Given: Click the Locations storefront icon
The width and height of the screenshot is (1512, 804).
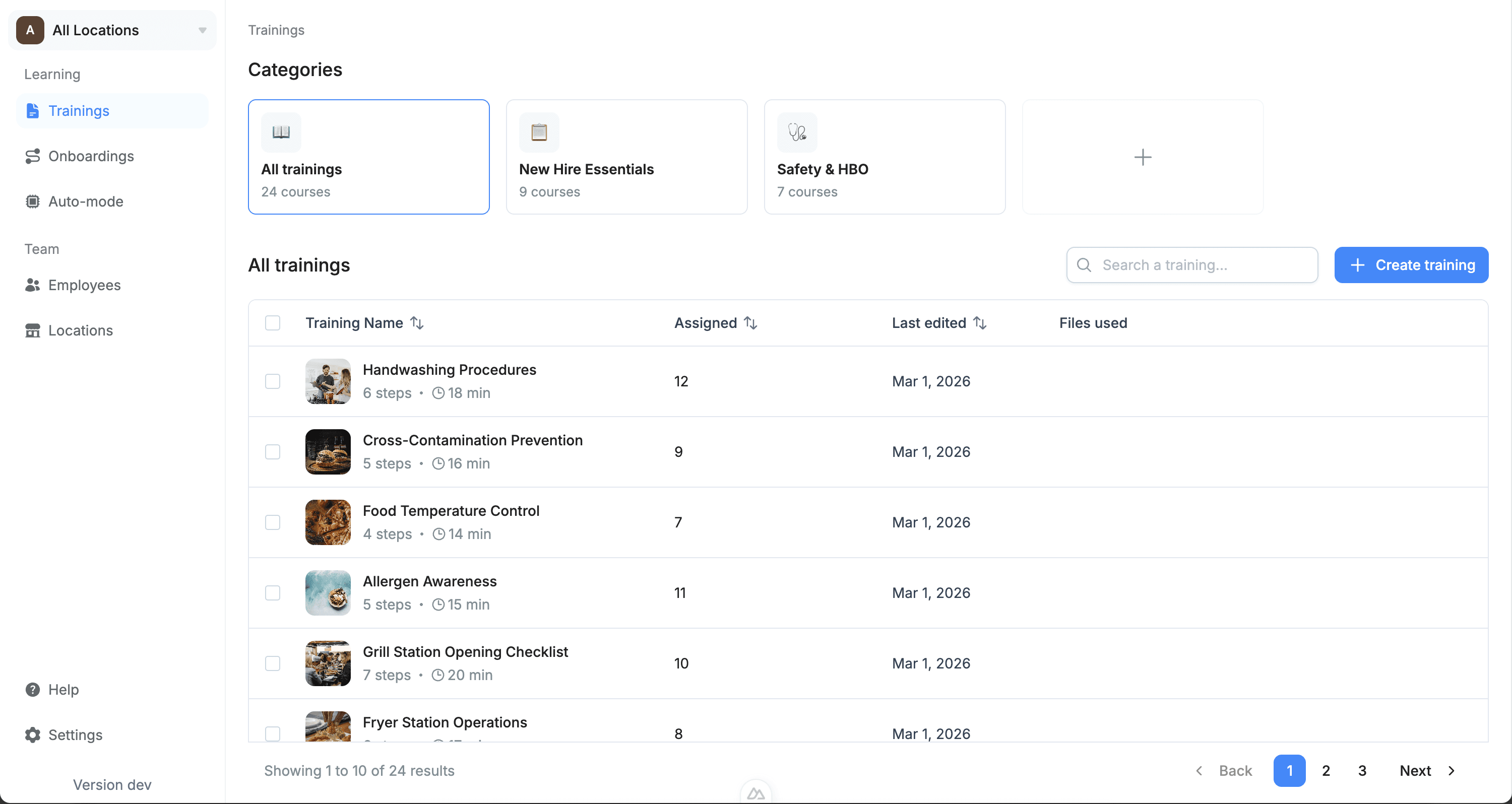Looking at the screenshot, I should pos(33,330).
